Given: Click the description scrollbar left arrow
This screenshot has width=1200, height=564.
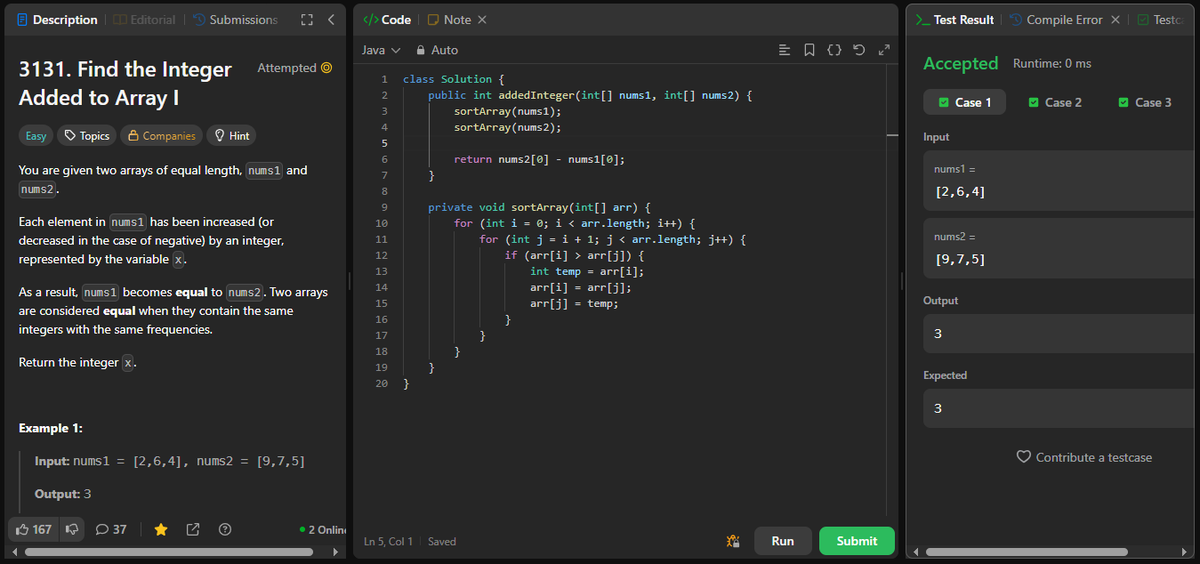Looking at the screenshot, I should pyautogui.click(x=14, y=552).
